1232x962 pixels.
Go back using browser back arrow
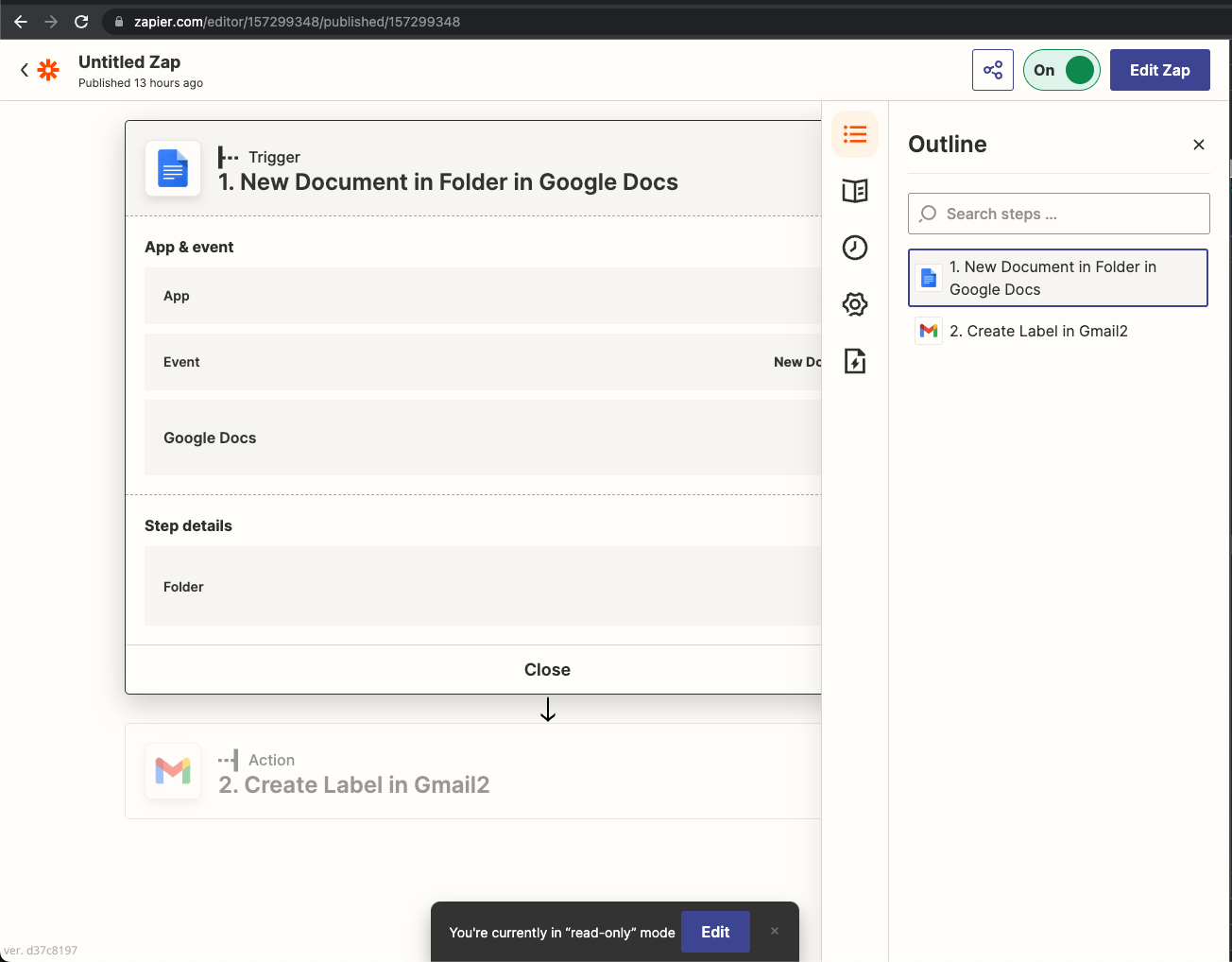20,21
